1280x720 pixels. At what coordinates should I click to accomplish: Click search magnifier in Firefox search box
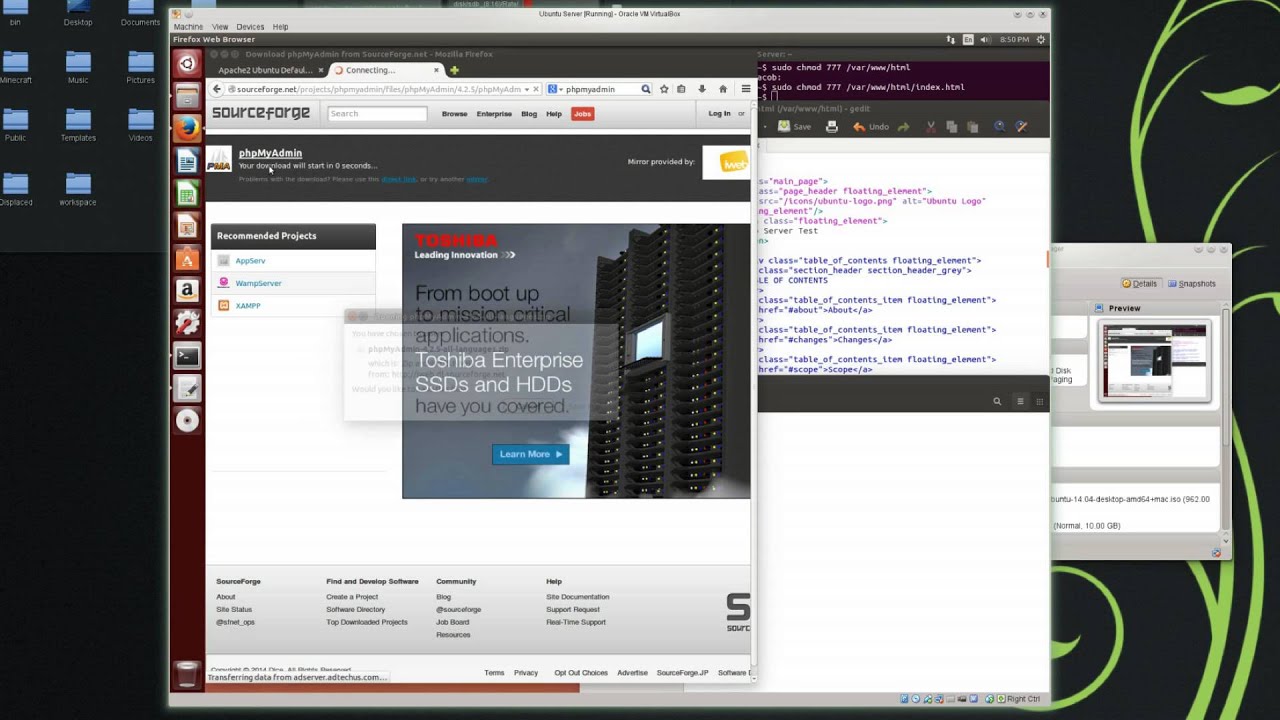(646, 89)
